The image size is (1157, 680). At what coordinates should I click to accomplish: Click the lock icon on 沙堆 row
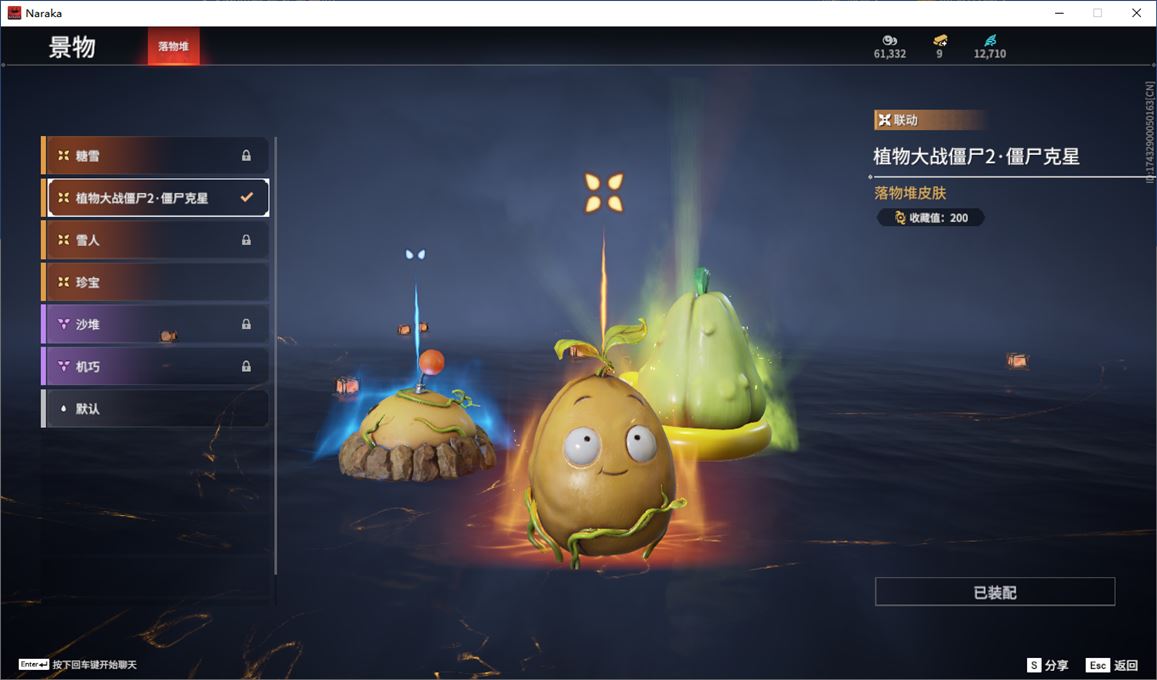point(246,324)
